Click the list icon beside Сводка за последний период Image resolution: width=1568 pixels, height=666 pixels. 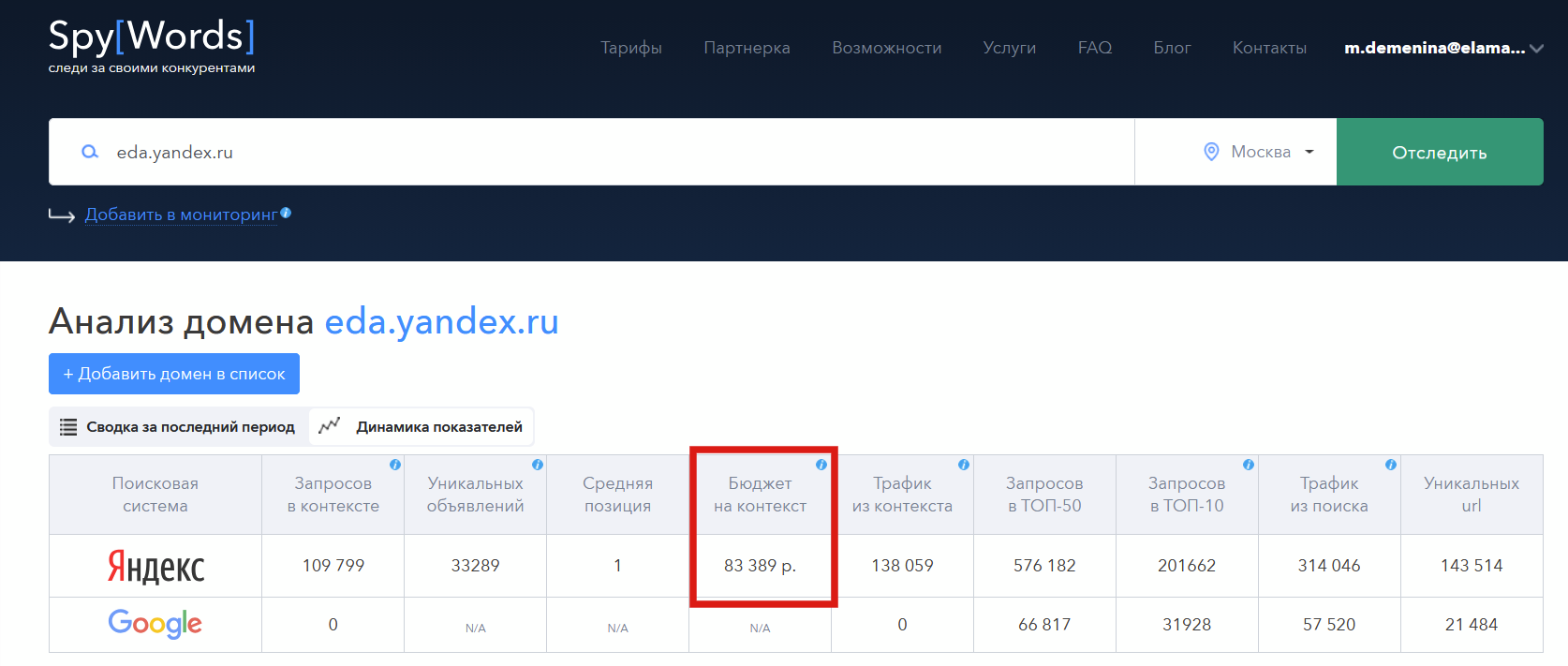pyautogui.click(x=68, y=427)
